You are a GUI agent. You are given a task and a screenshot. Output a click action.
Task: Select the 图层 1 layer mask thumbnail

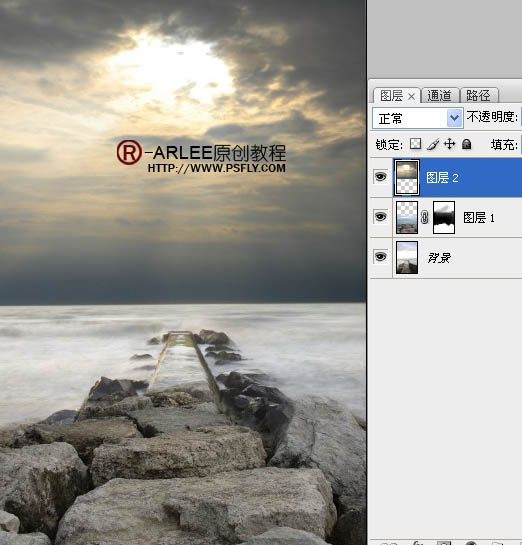[444, 218]
